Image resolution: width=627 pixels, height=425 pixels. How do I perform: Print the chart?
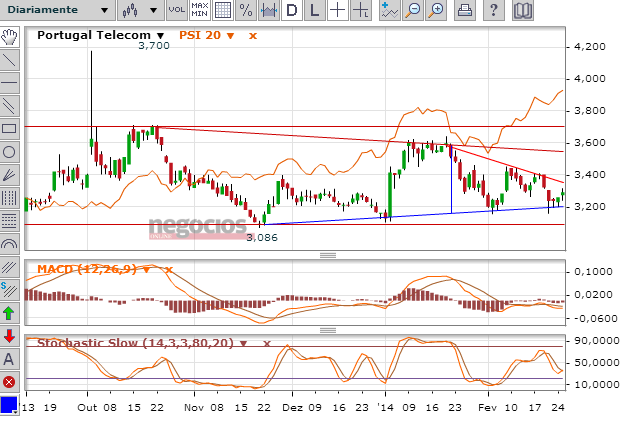tap(465, 10)
